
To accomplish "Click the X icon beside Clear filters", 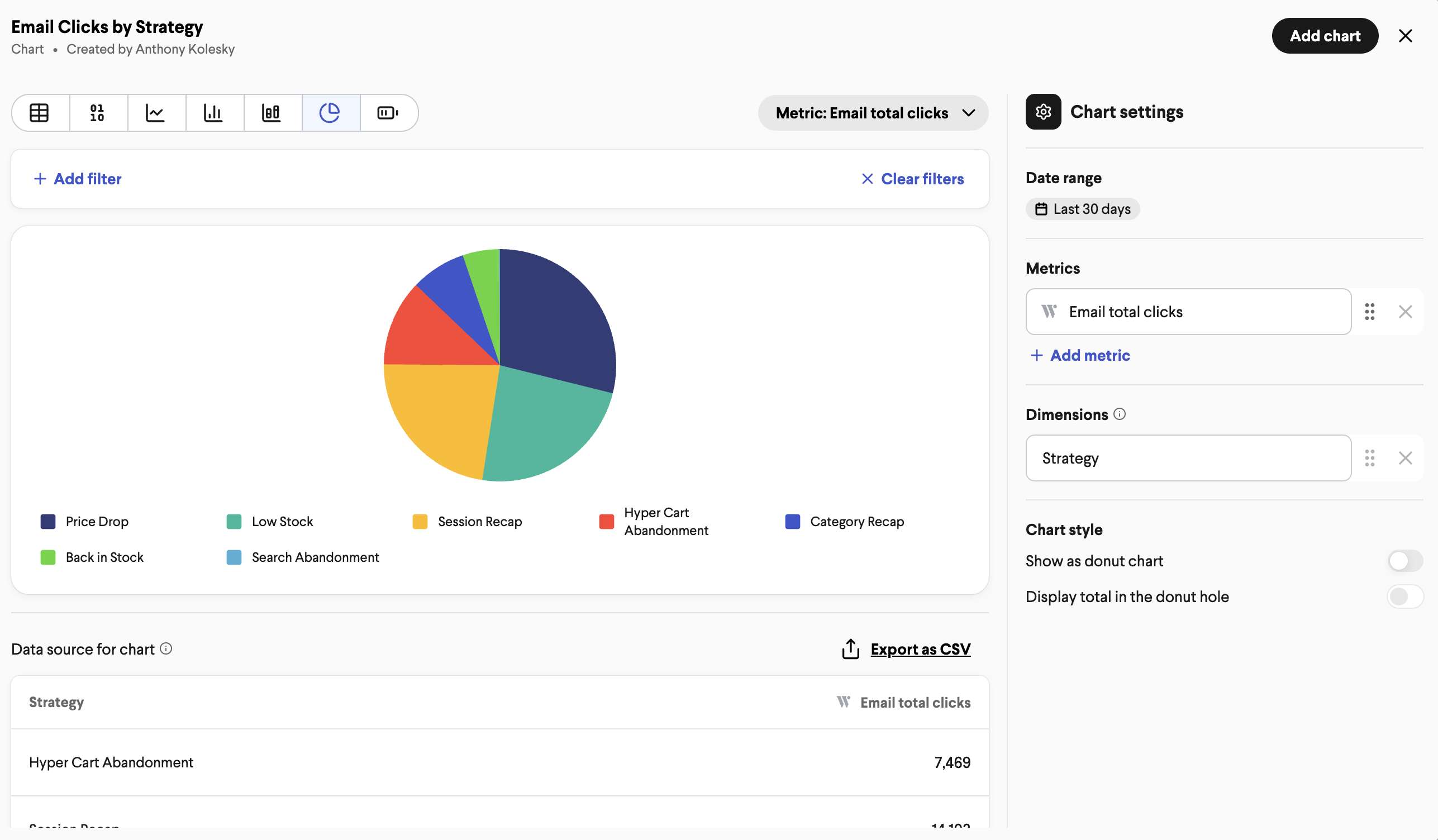I will click(868, 179).
